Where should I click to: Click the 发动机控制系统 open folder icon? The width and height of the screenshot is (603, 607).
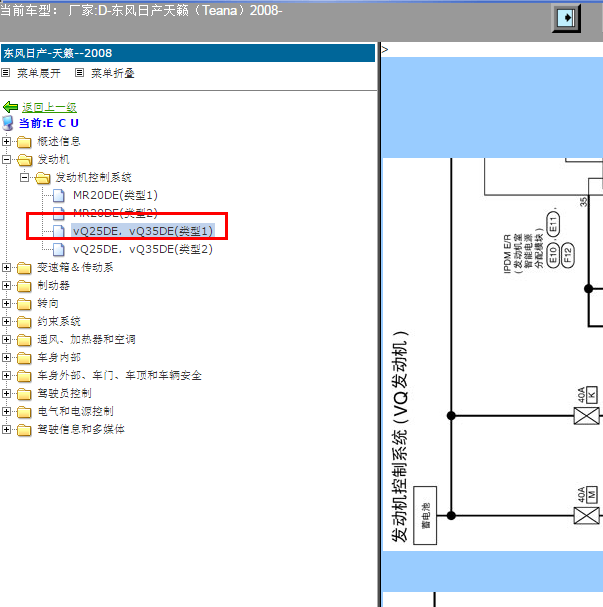coord(43,178)
